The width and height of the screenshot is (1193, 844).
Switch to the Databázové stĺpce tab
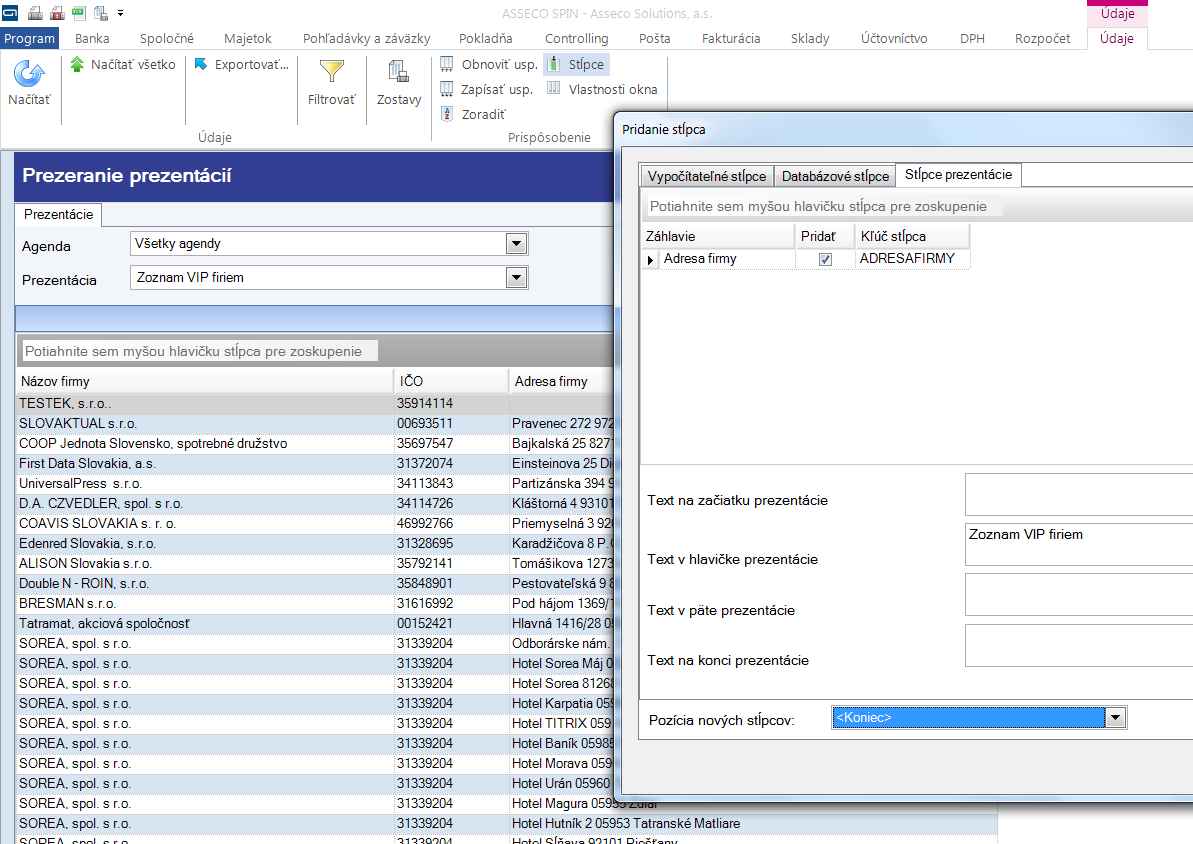pos(835,176)
